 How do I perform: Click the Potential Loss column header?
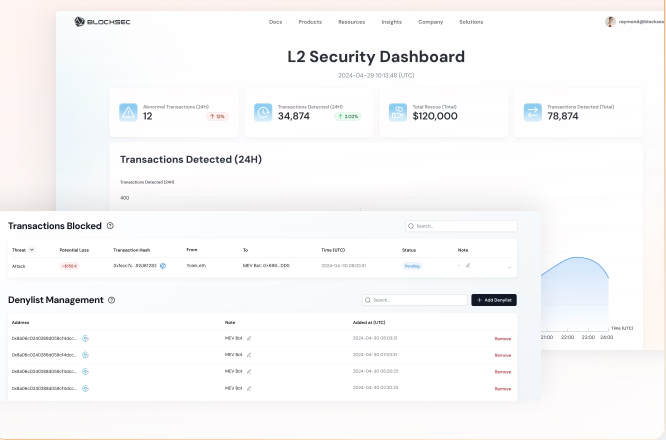pos(74,250)
